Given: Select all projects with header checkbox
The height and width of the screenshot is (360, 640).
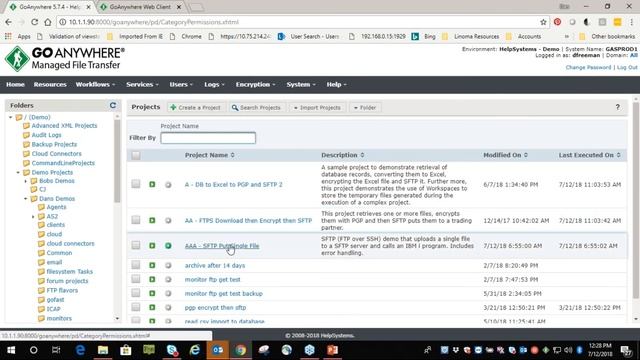Looking at the screenshot, I should [x=136, y=155].
